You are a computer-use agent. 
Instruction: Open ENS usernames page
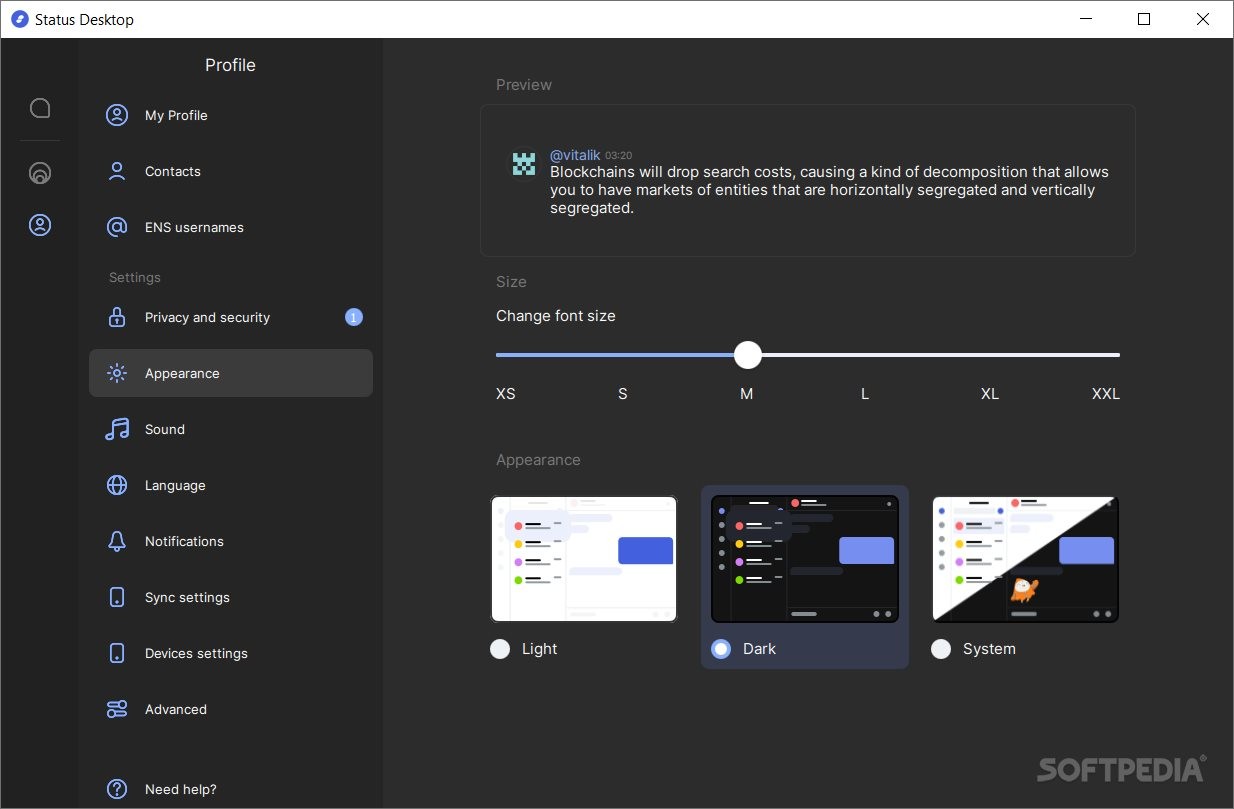coord(231,227)
